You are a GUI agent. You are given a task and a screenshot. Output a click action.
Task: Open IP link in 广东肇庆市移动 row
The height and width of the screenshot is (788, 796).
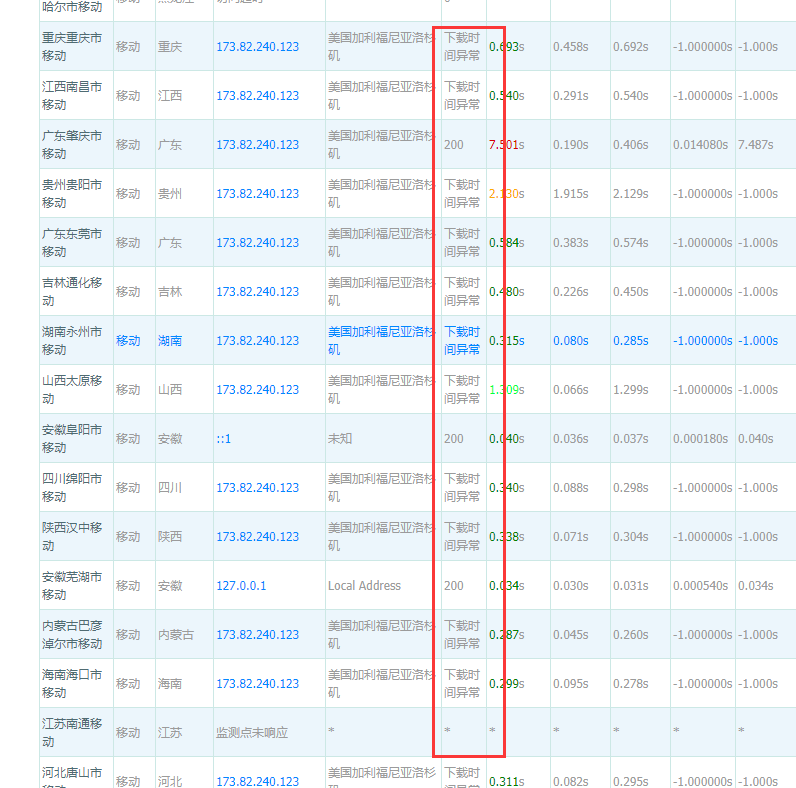257,145
